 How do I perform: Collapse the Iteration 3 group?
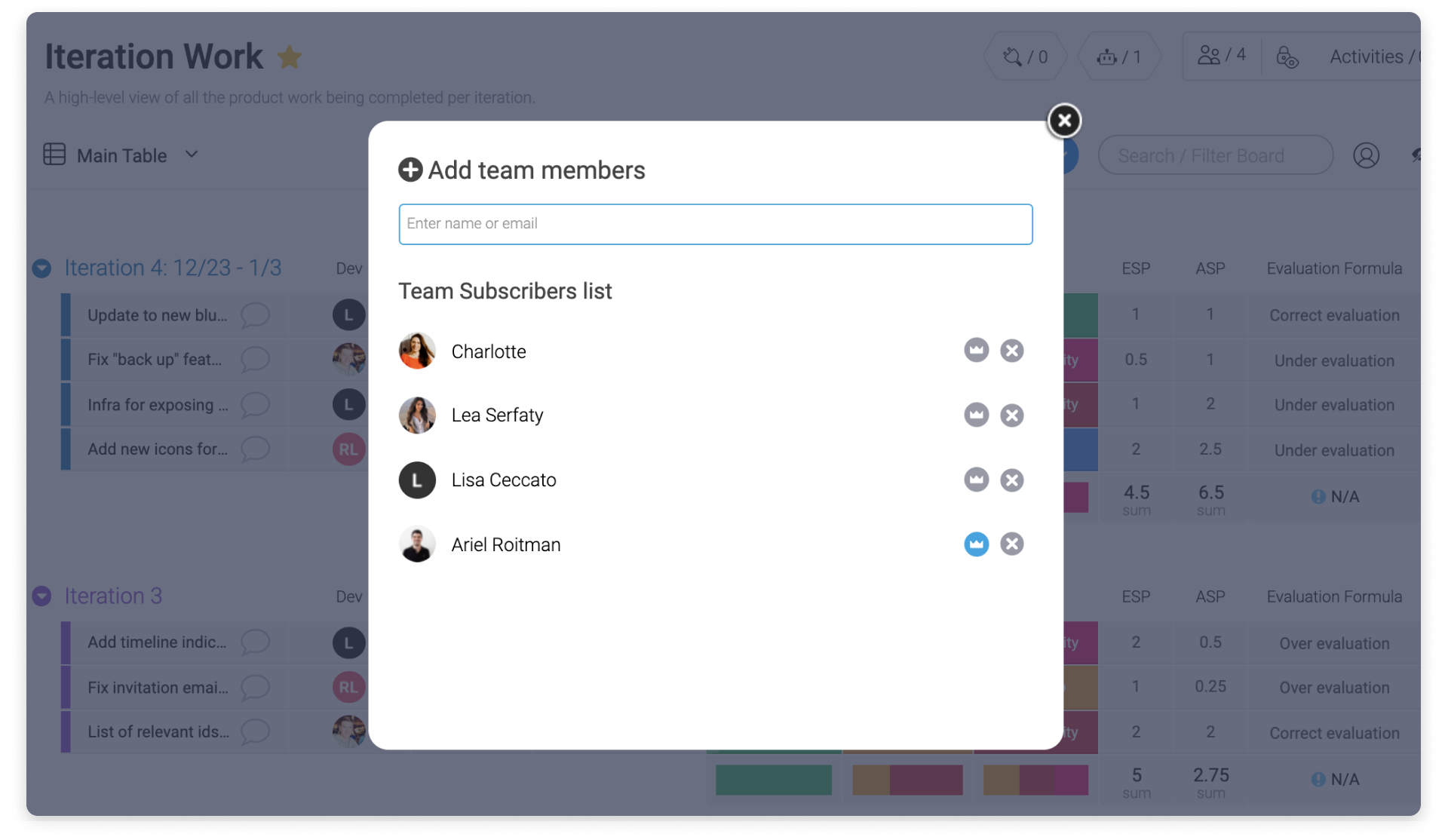[x=41, y=596]
